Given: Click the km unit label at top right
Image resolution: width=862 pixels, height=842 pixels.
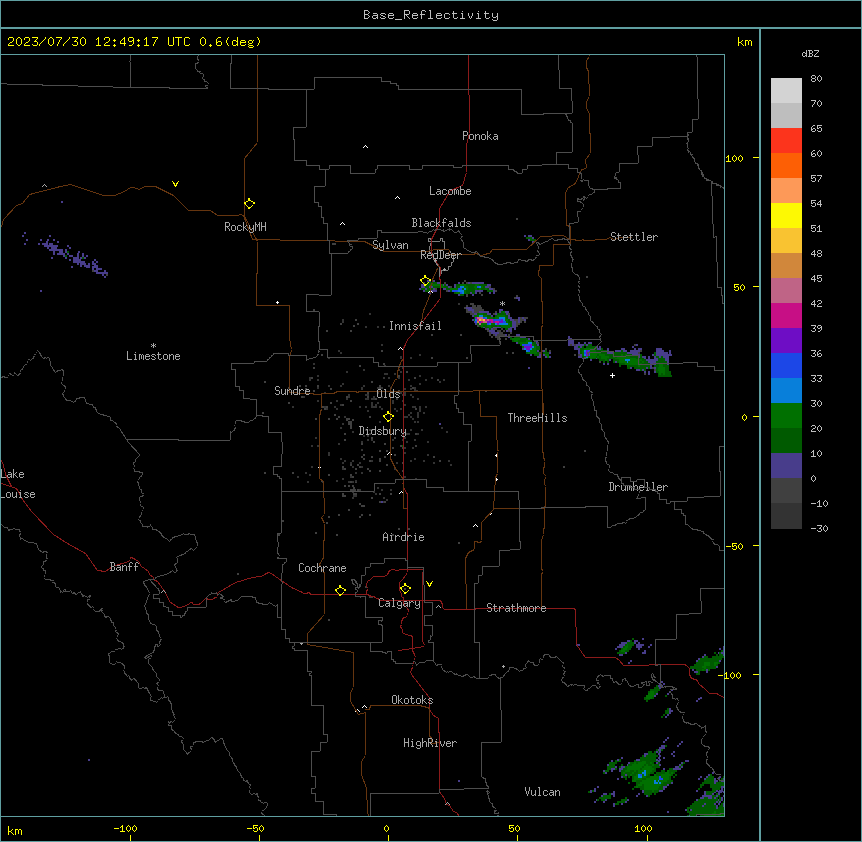Looking at the screenshot, I should pyautogui.click(x=745, y=42).
